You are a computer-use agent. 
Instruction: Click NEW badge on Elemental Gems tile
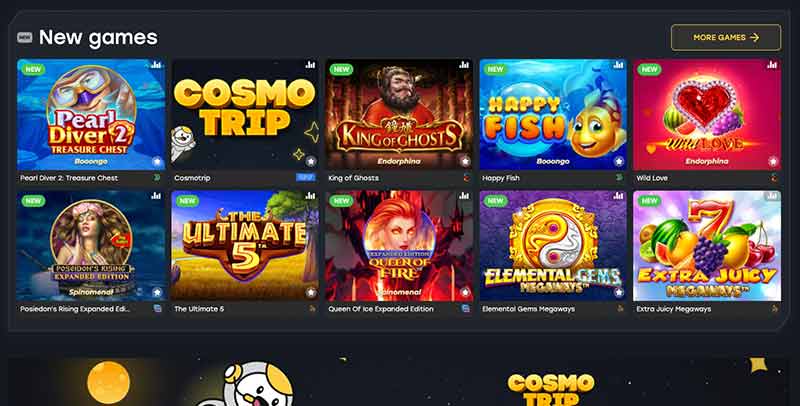(495, 201)
